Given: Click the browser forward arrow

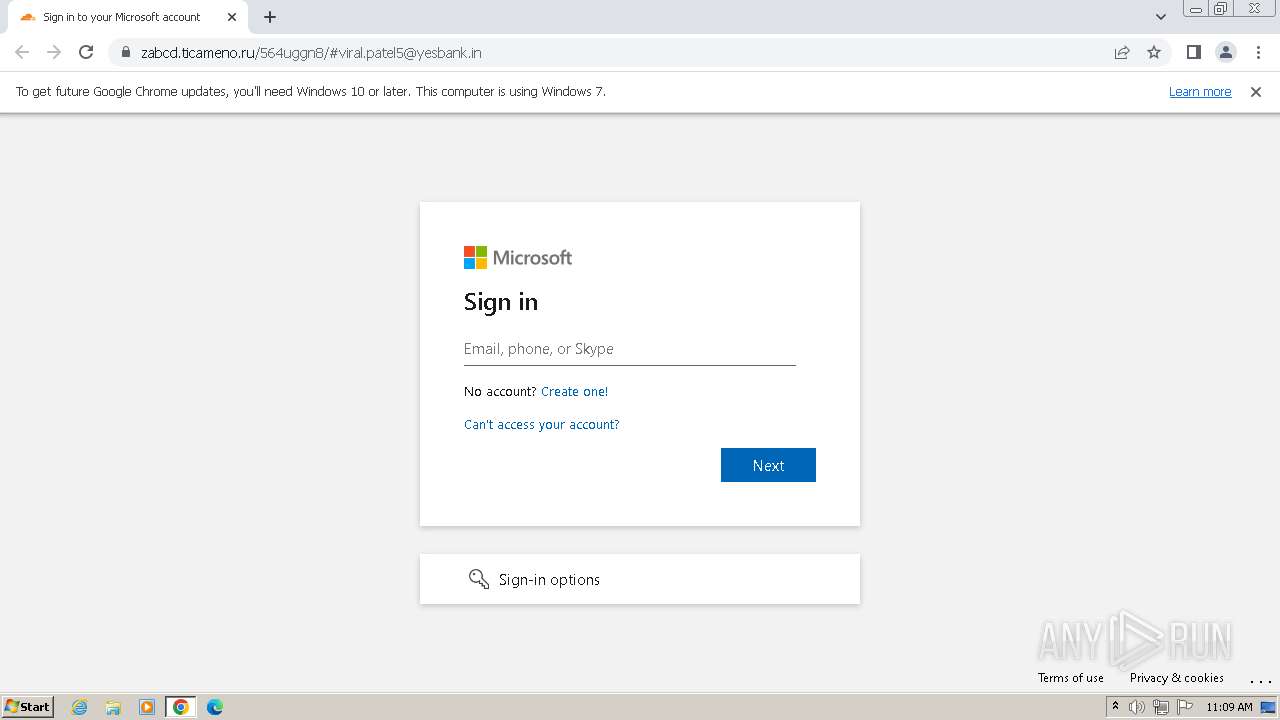Looking at the screenshot, I should point(54,52).
